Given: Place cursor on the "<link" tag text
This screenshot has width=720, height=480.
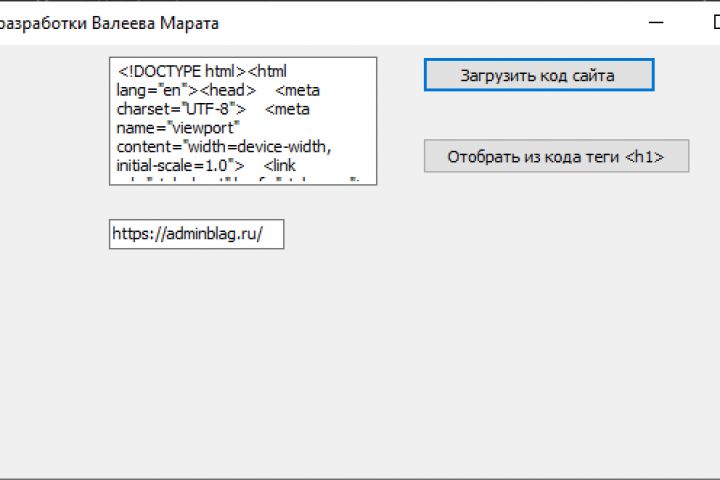Looking at the screenshot, I should [x=284, y=162].
